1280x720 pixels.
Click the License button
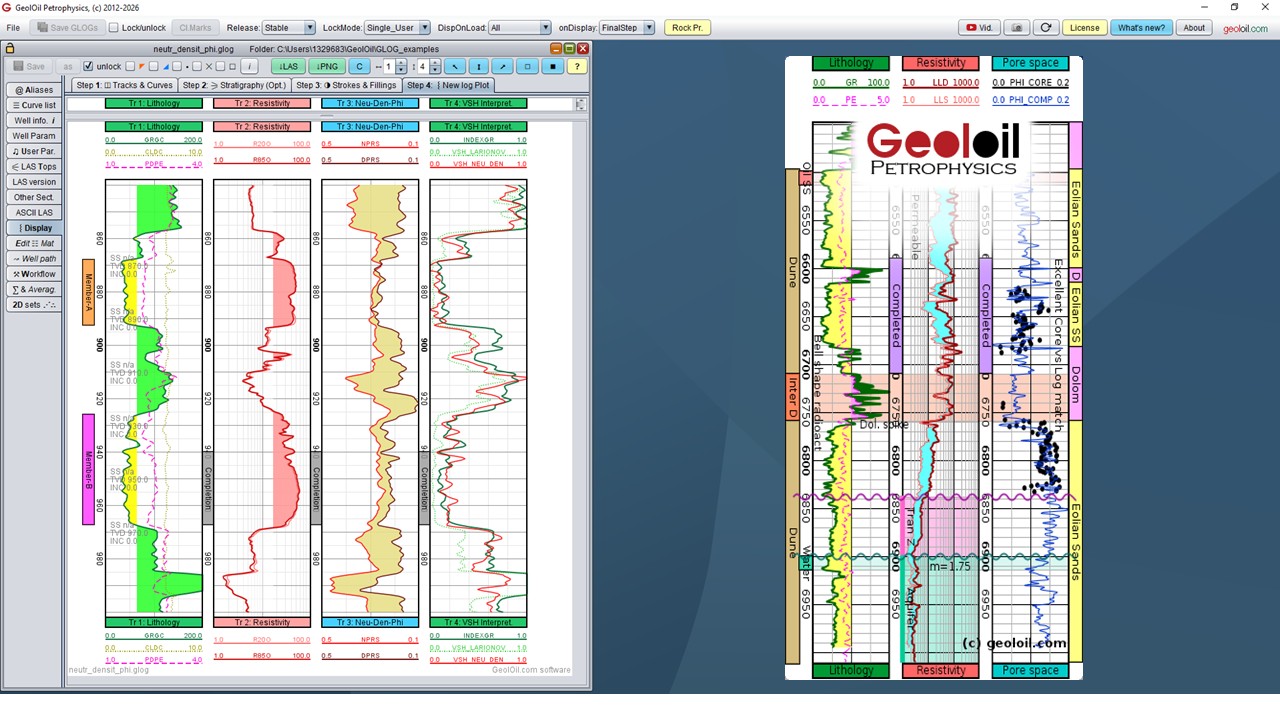pyautogui.click(x=1084, y=28)
